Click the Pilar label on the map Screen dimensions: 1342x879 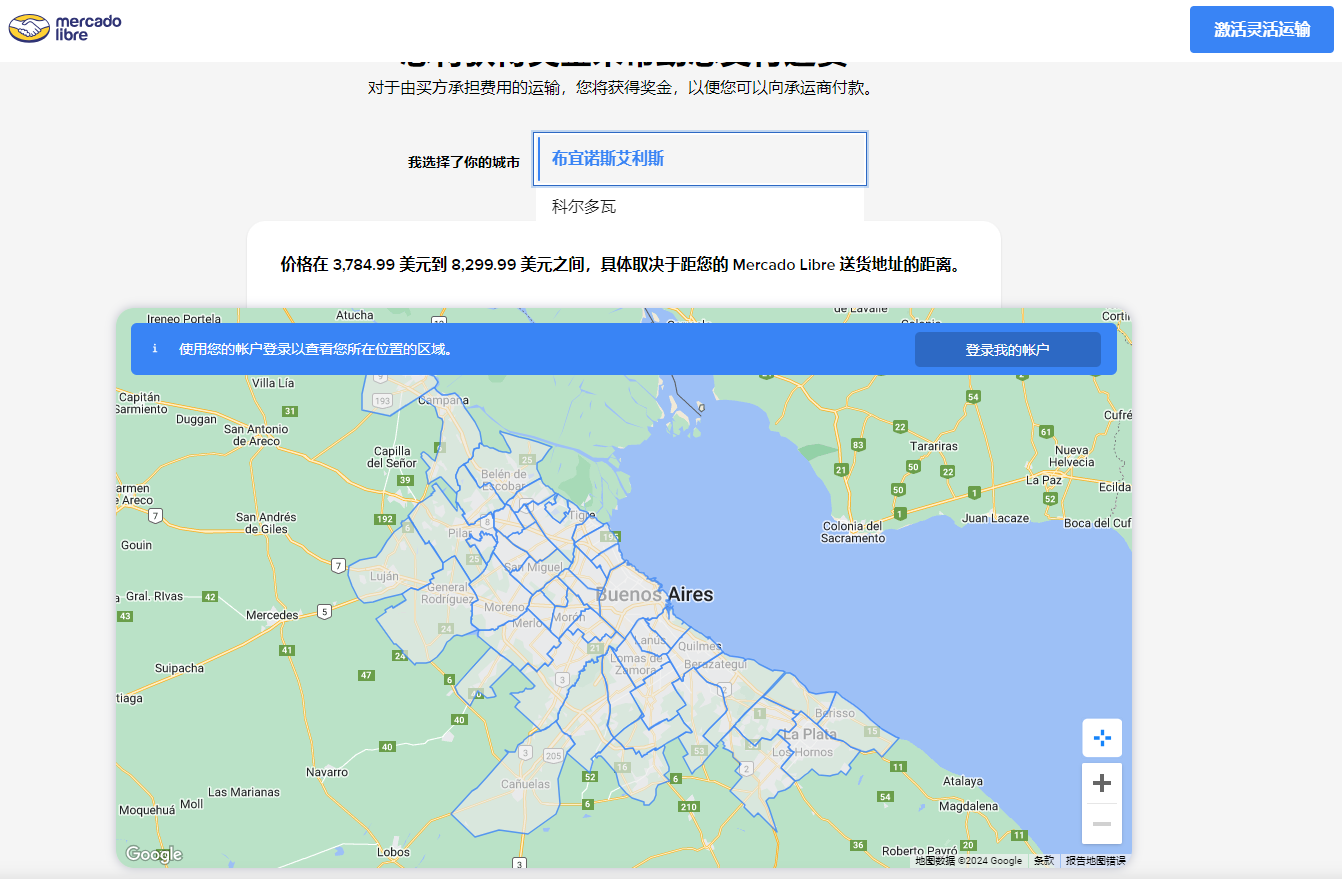(x=459, y=533)
